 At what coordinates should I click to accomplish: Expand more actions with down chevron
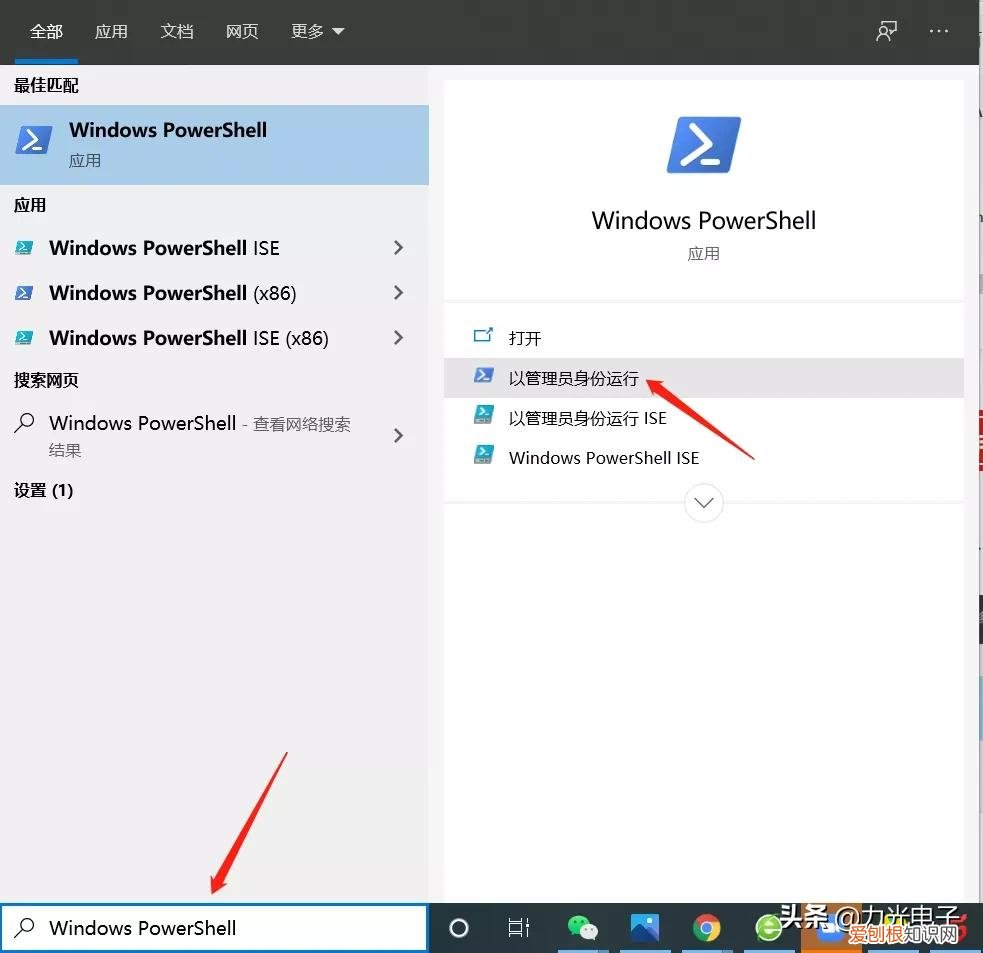click(x=703, y=503)
